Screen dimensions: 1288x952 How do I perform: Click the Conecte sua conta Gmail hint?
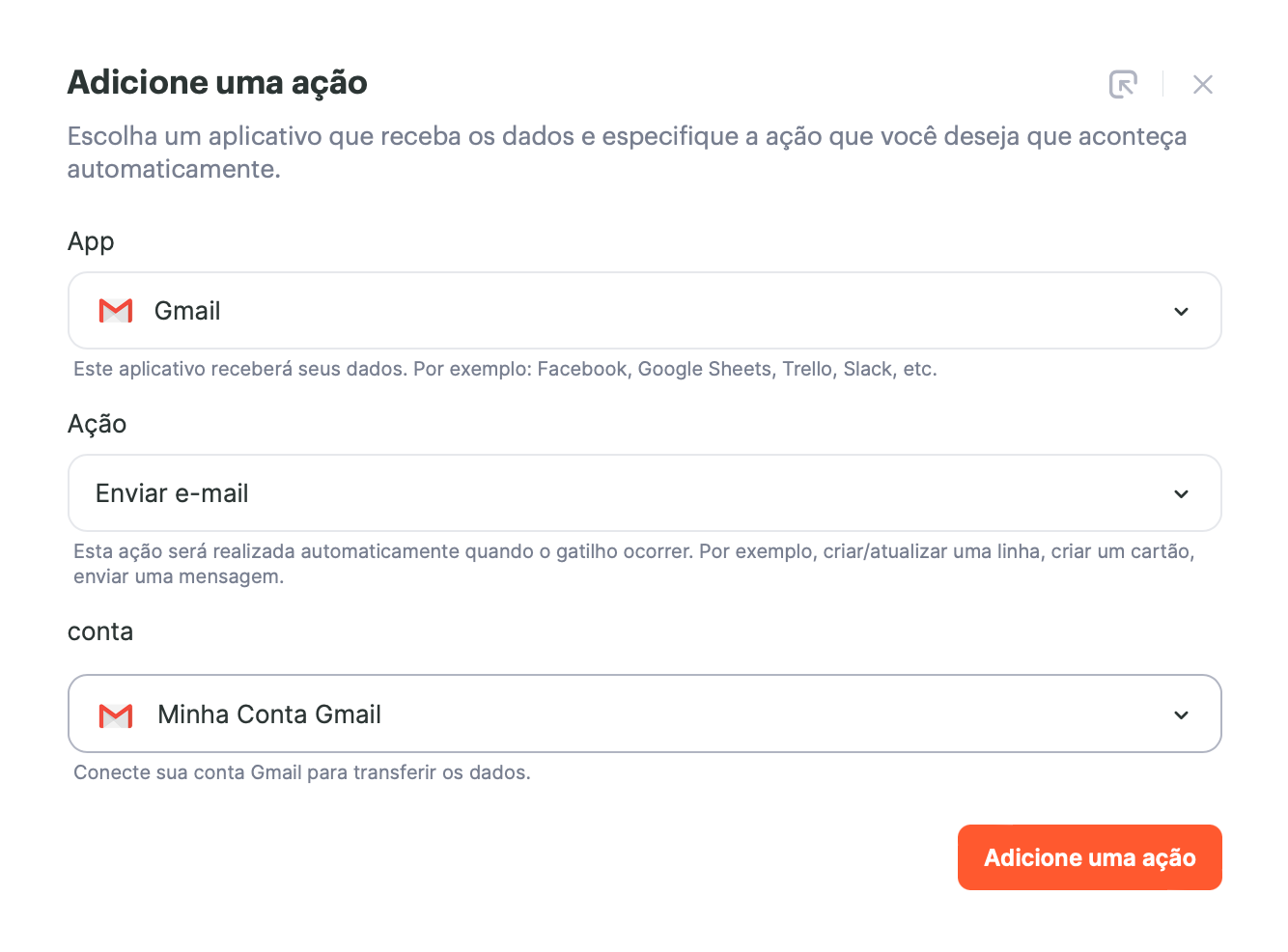302,772
